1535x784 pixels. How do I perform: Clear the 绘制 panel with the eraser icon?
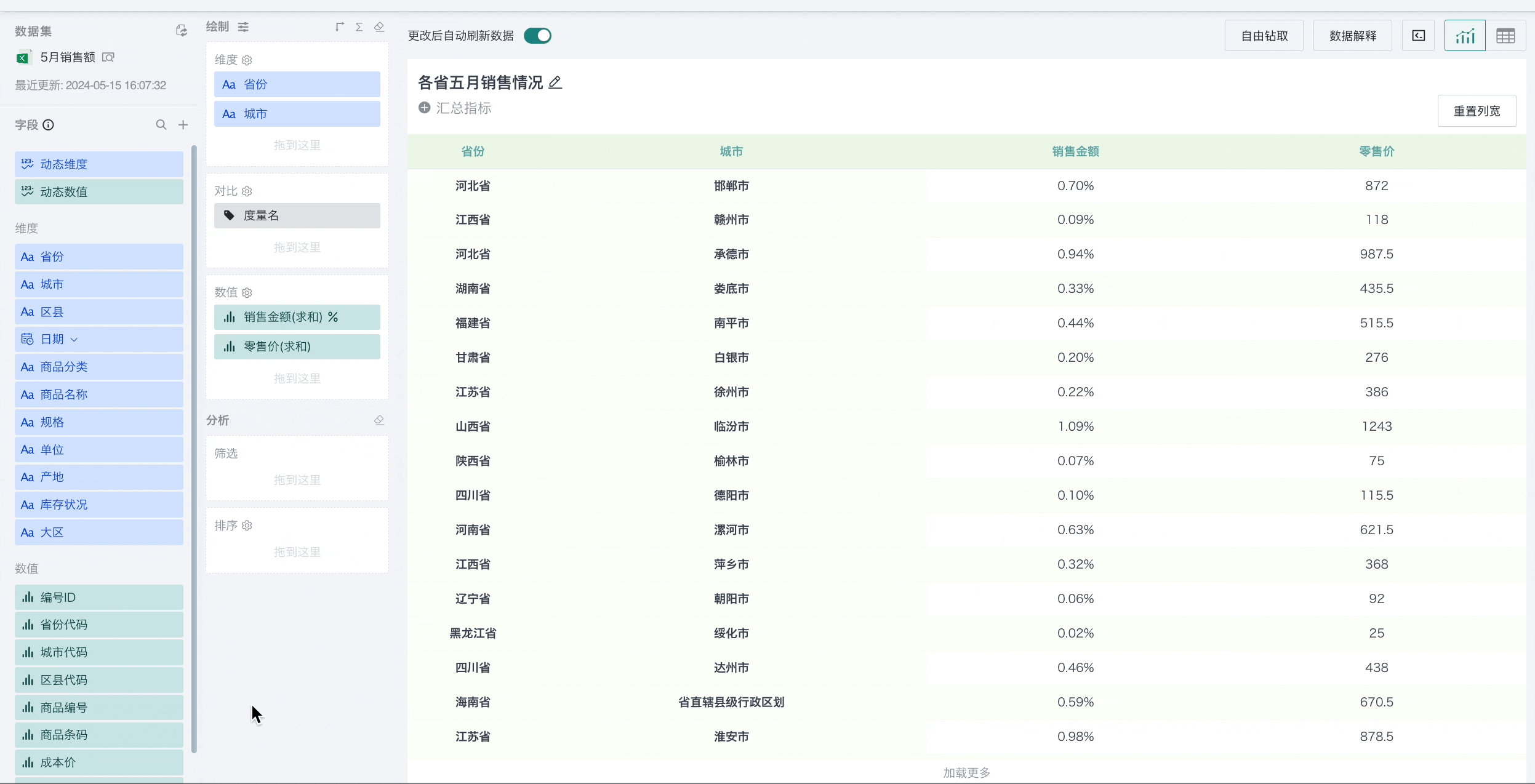coord(379,27)
